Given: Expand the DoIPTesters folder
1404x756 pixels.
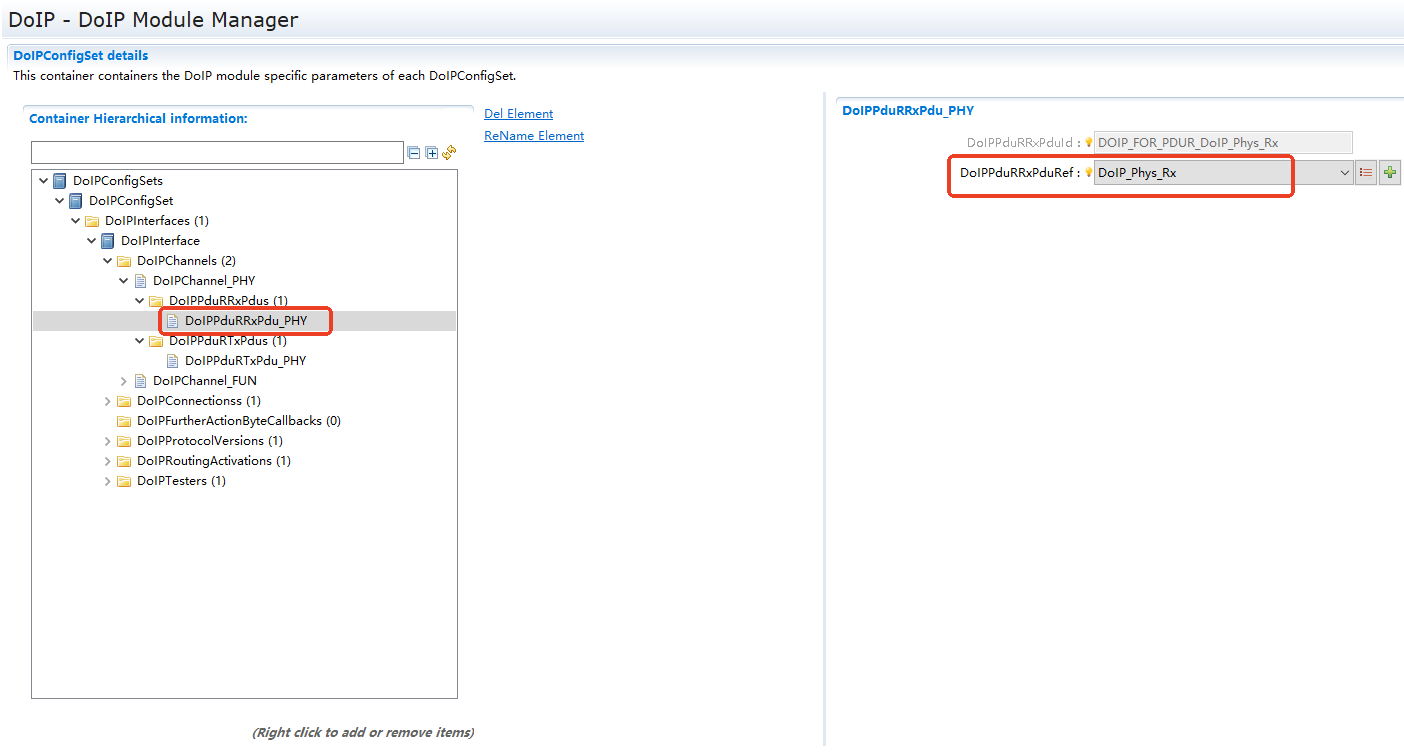Looking at the screenshot, I should (108, 481).
